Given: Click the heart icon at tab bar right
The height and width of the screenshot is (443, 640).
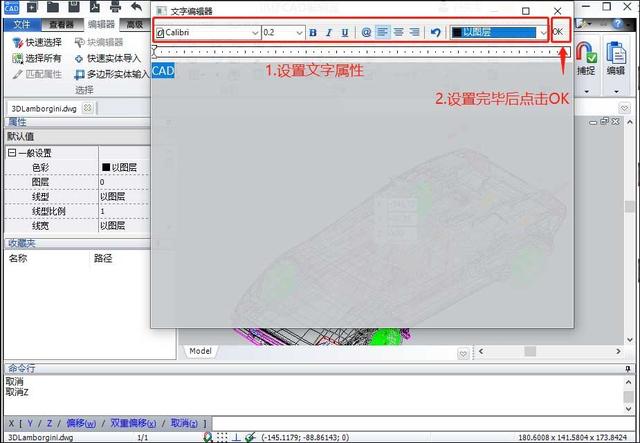Looking at the screenshot, I should pos(624,108).
